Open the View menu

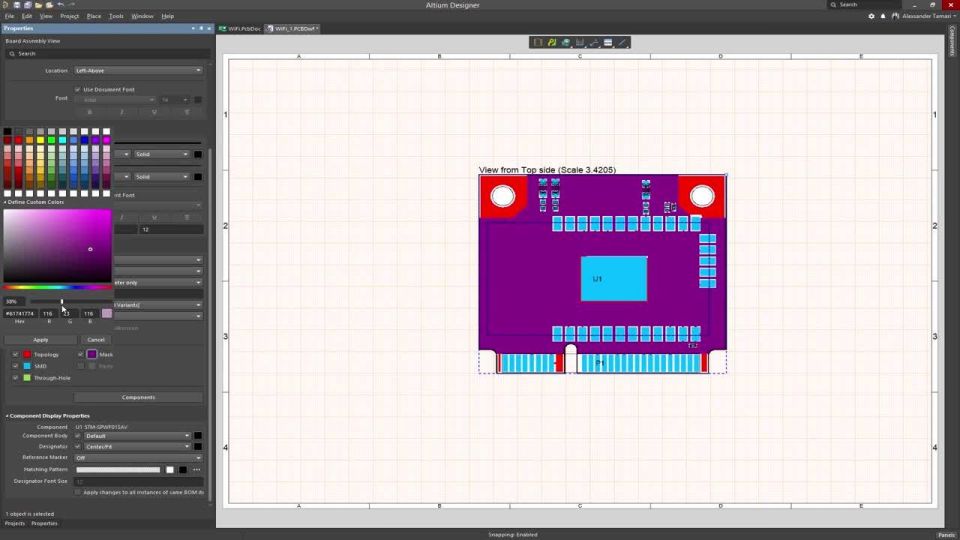point(46,16)
